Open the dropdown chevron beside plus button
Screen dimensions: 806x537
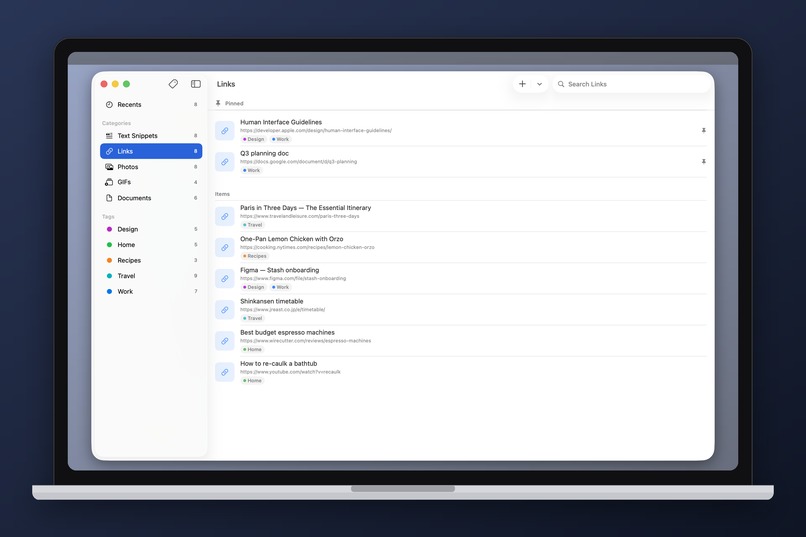coord(539,84)
